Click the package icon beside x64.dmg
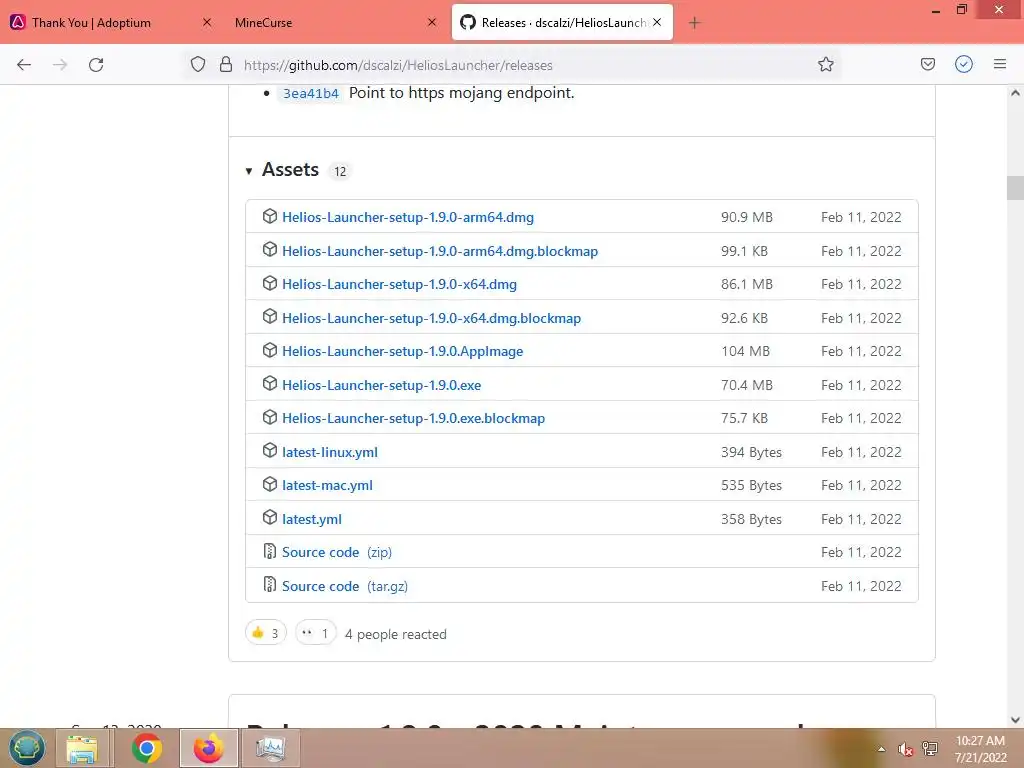 270,283
